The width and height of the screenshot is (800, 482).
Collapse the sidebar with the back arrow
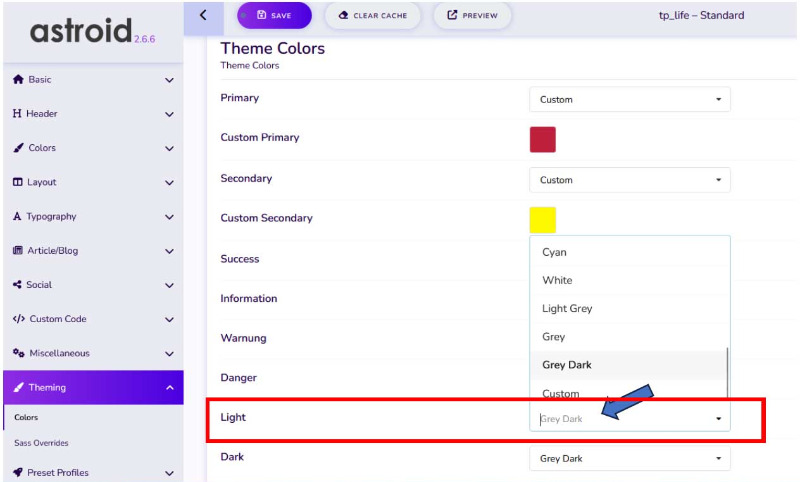(x=204, y=15)
